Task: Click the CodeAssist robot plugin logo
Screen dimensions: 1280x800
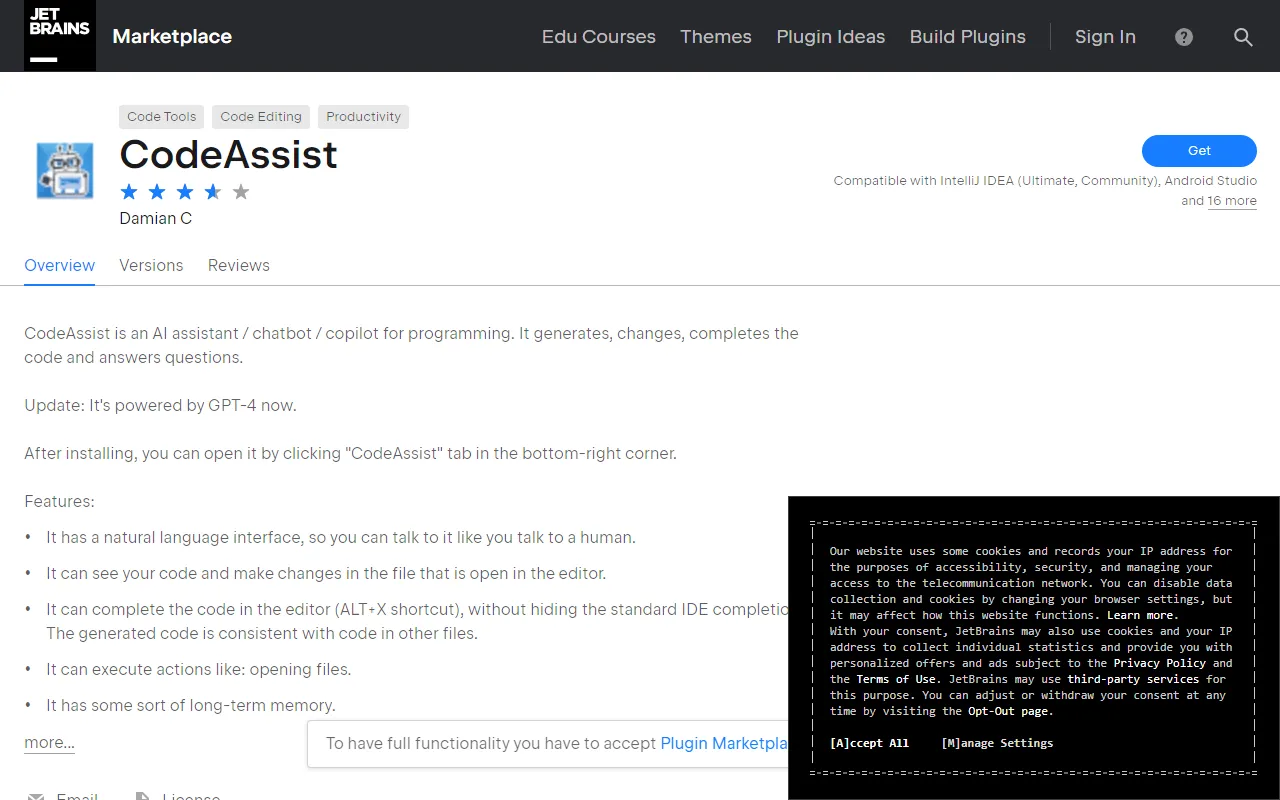Action: tap(64, 170)
